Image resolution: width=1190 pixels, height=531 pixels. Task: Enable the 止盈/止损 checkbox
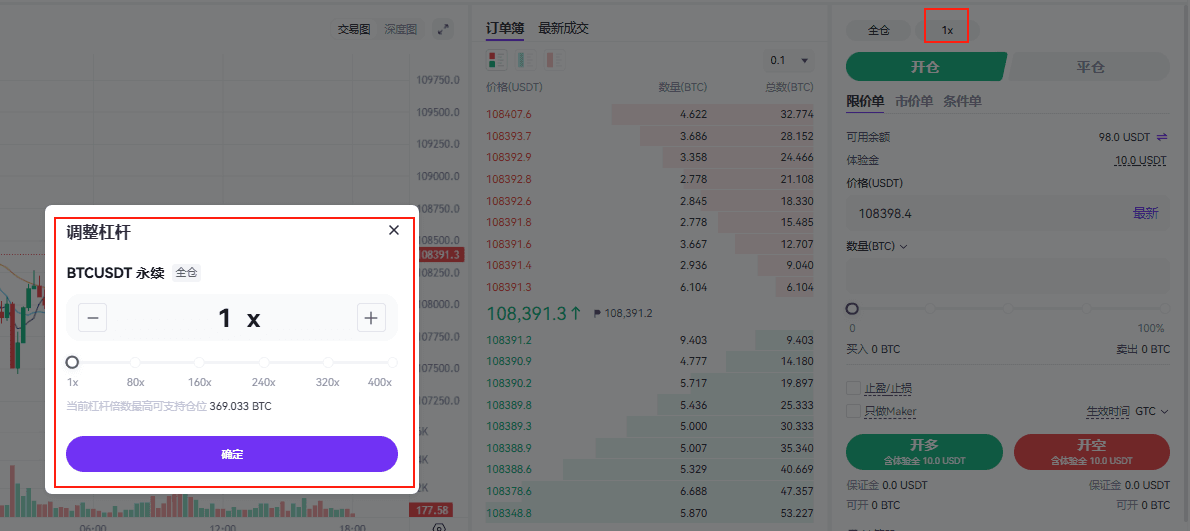pyautogui.click(x=854, y=388)
